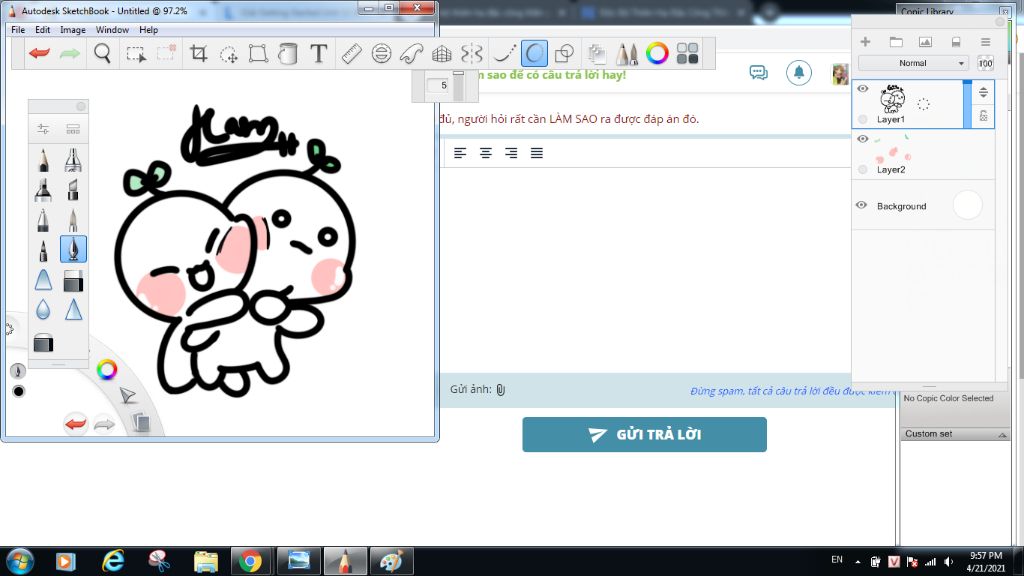Click the Add Group folder icon in layers
The image size is (1024, 576).
[x=896, y=42]
